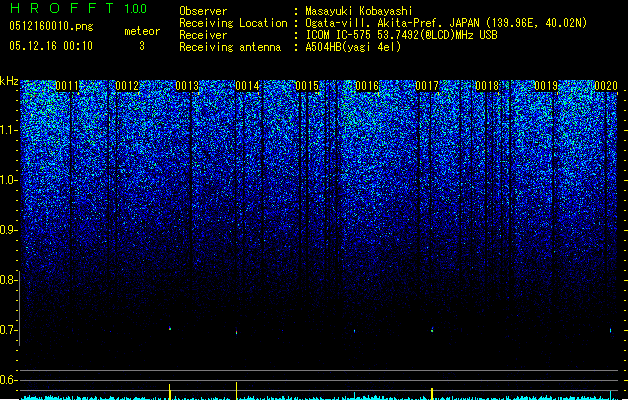Click the Receiving Location field label
Screen dimensions: 629x400
click(233, 23)
